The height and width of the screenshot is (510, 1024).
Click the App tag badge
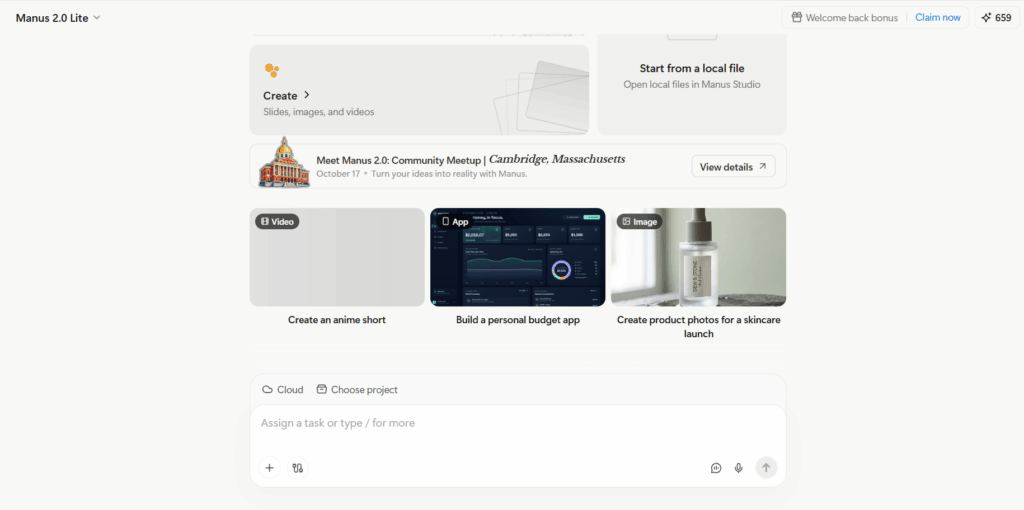(455, 221)
